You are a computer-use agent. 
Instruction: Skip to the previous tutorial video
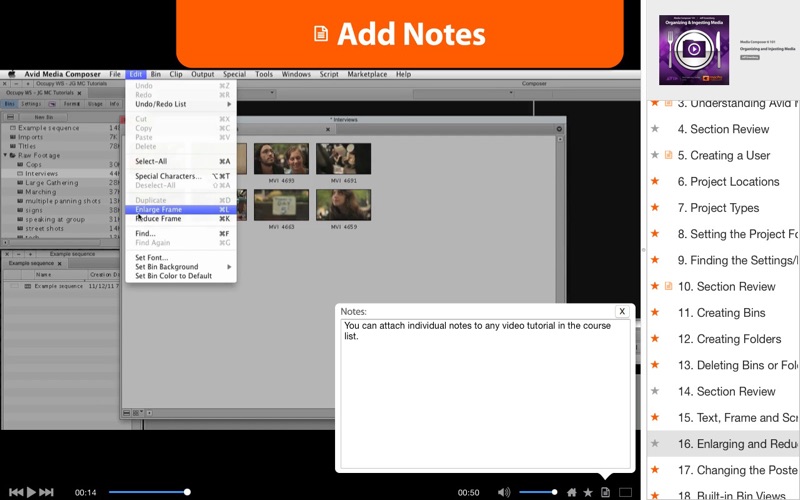click(16, 492)
